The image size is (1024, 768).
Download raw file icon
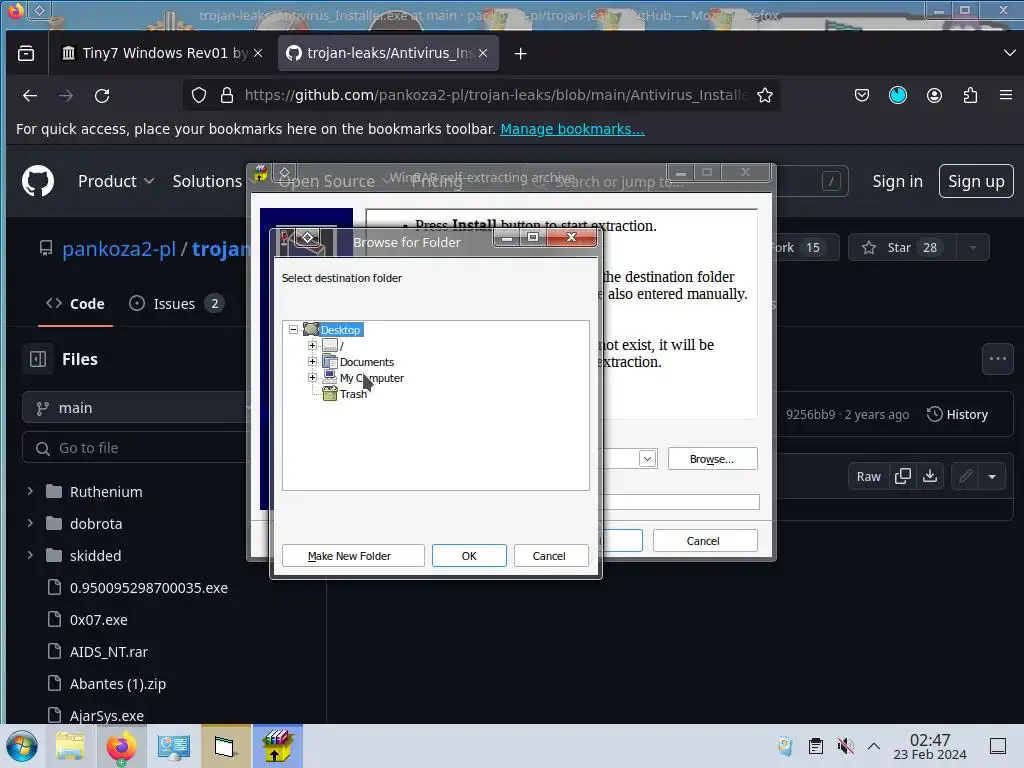click(930, 476)
